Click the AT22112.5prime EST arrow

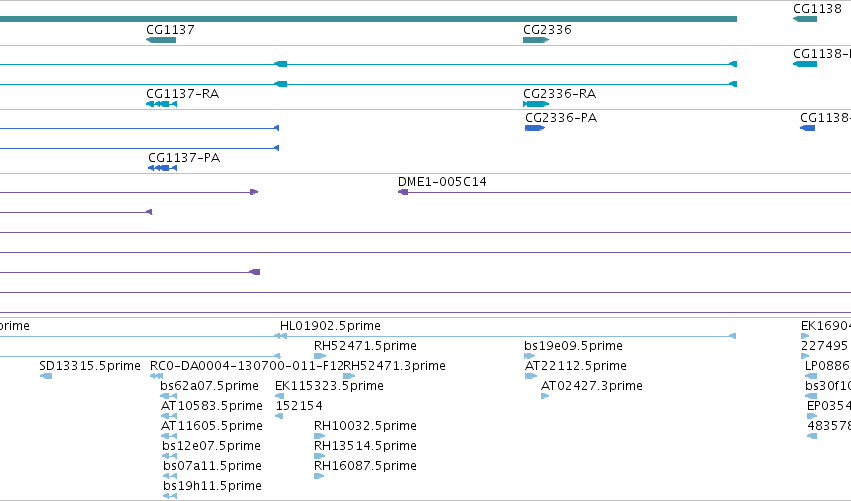click(531, 376)
